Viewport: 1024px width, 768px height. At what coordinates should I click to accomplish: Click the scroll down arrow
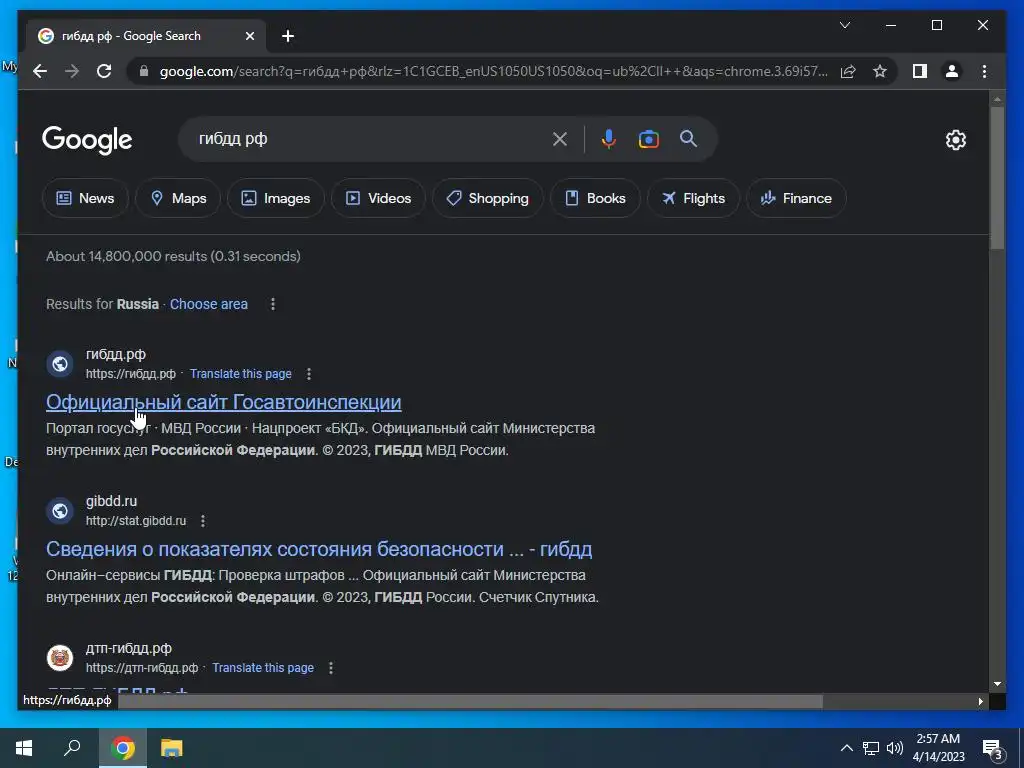point(997,684)
